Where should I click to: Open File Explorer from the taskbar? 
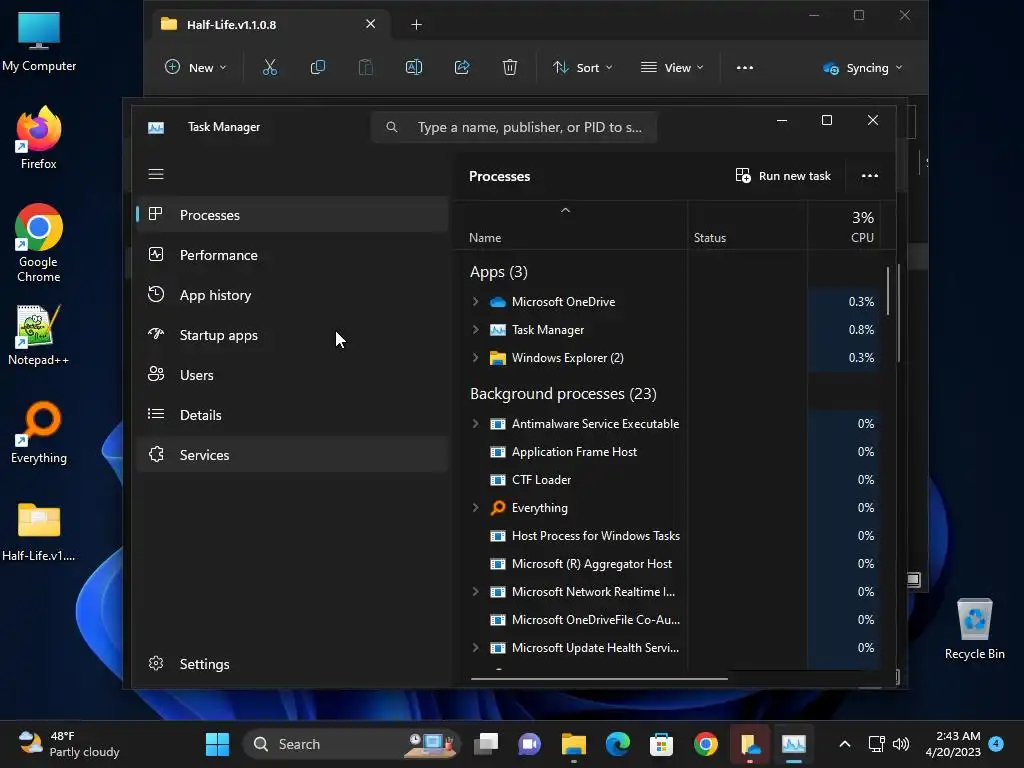click(573, 744)
